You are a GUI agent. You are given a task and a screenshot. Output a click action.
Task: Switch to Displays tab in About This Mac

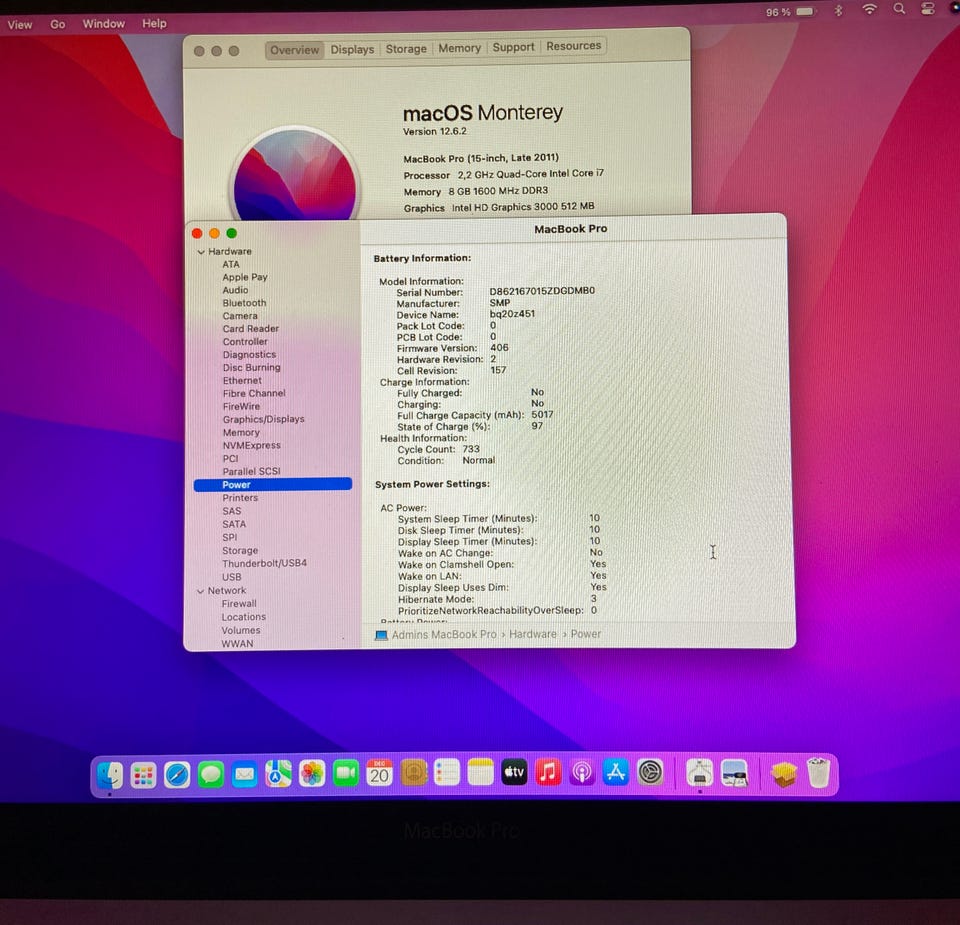click(x=352, y=50)
